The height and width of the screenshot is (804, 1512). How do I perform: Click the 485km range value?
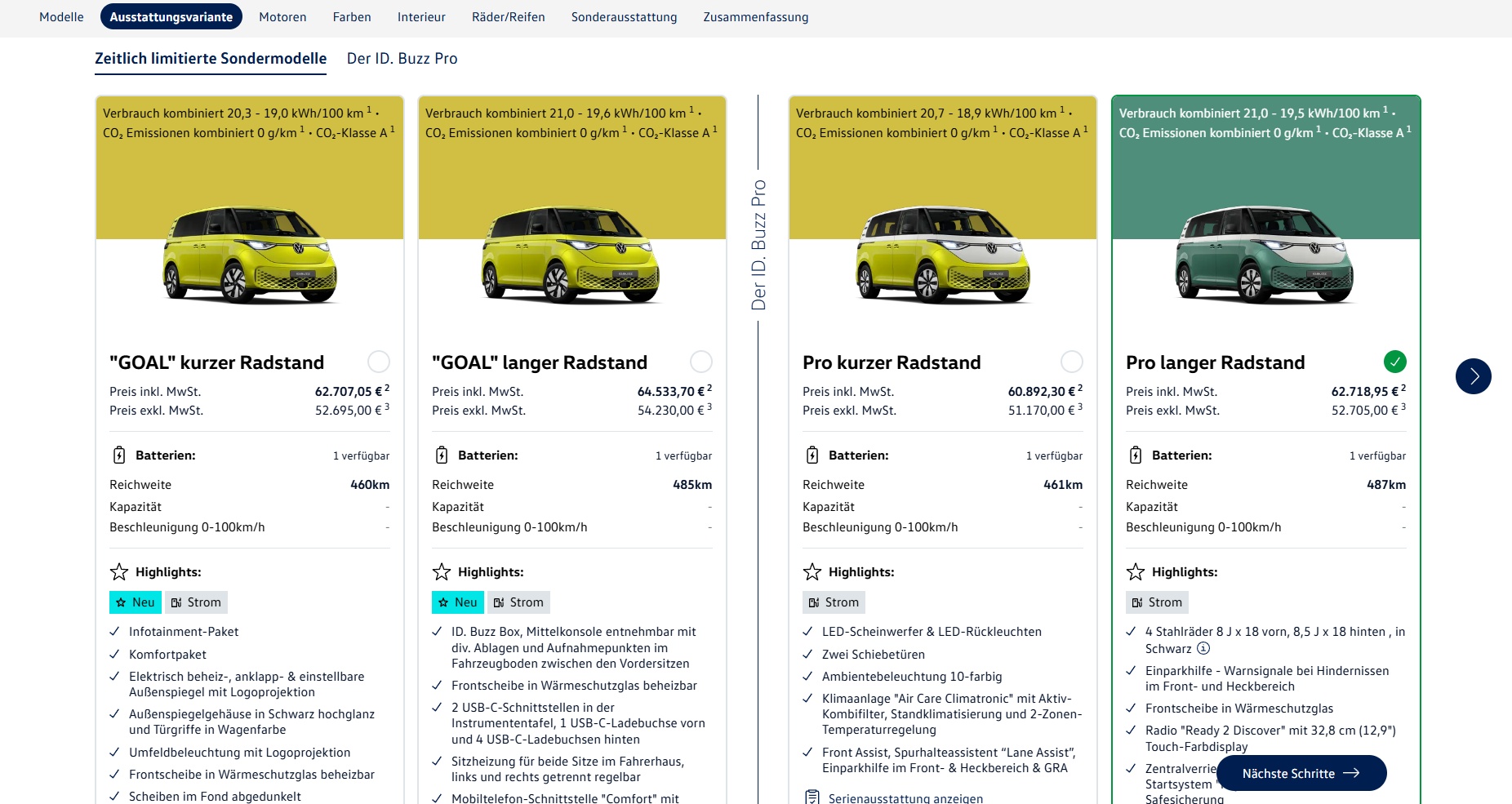point(692,485)
